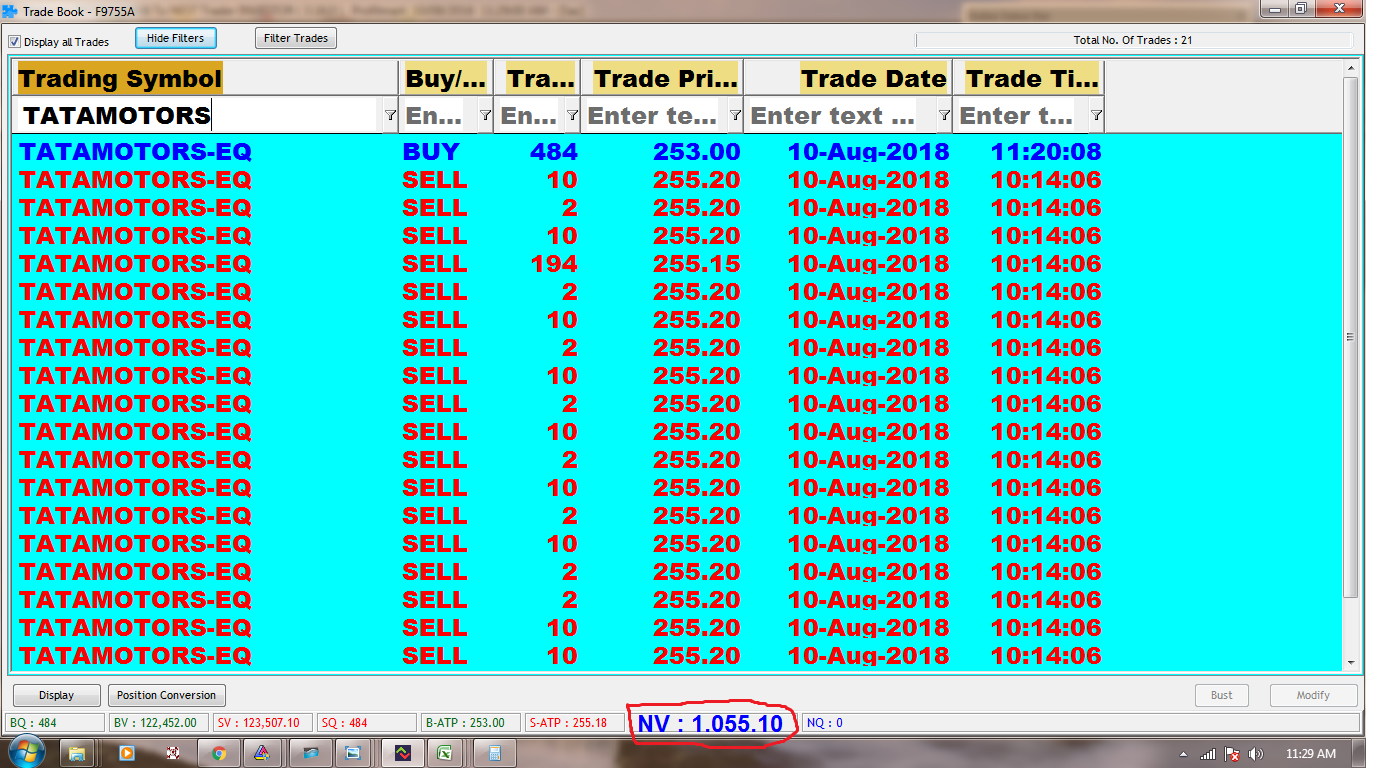This screenshot has height=768, width=1380.
Task: Open filter dropdown for Trade Quantity column
Action: click(571, 116)
